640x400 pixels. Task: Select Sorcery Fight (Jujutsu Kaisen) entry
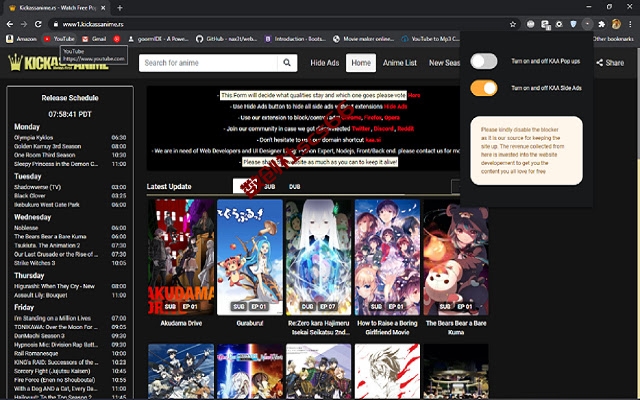[52, 371]
